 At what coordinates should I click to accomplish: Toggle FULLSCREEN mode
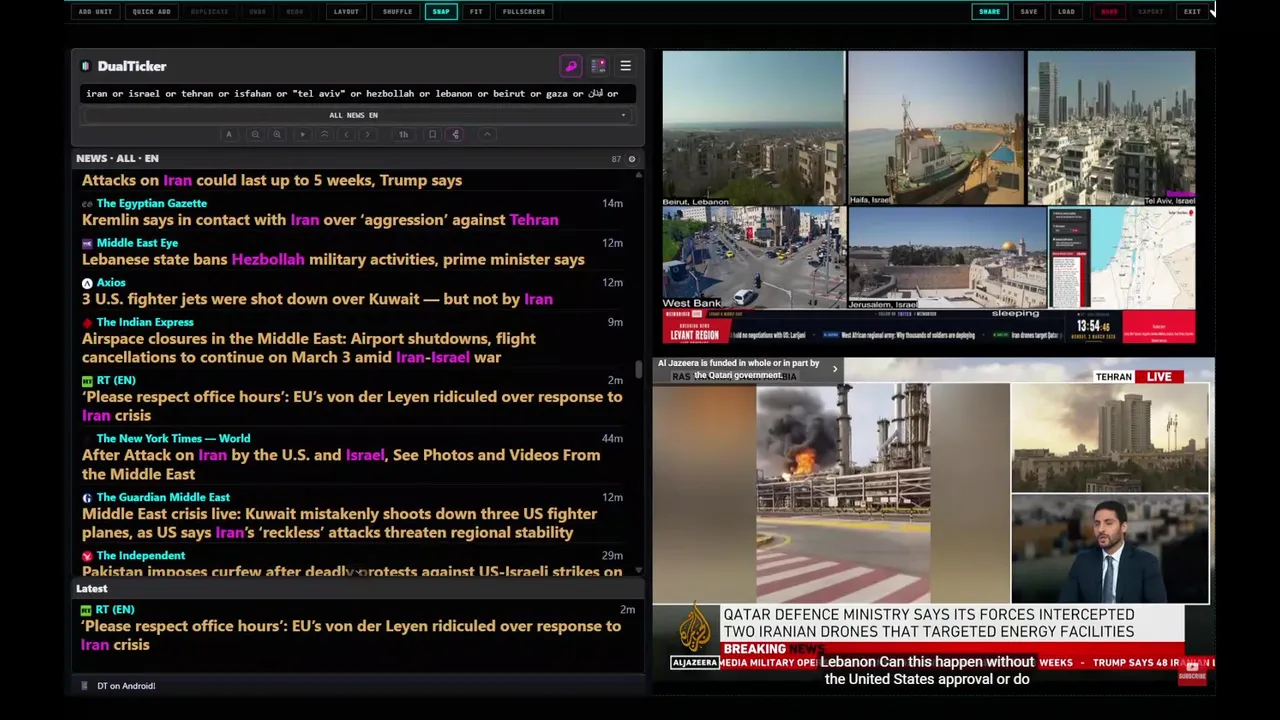[524, 12]
